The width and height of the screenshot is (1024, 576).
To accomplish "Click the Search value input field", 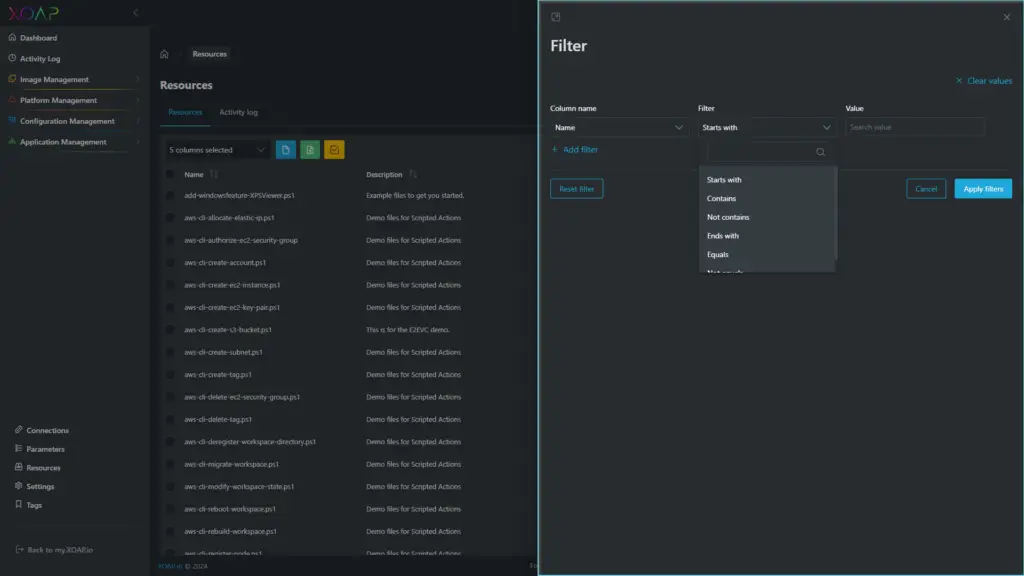I will coord(915,127).
